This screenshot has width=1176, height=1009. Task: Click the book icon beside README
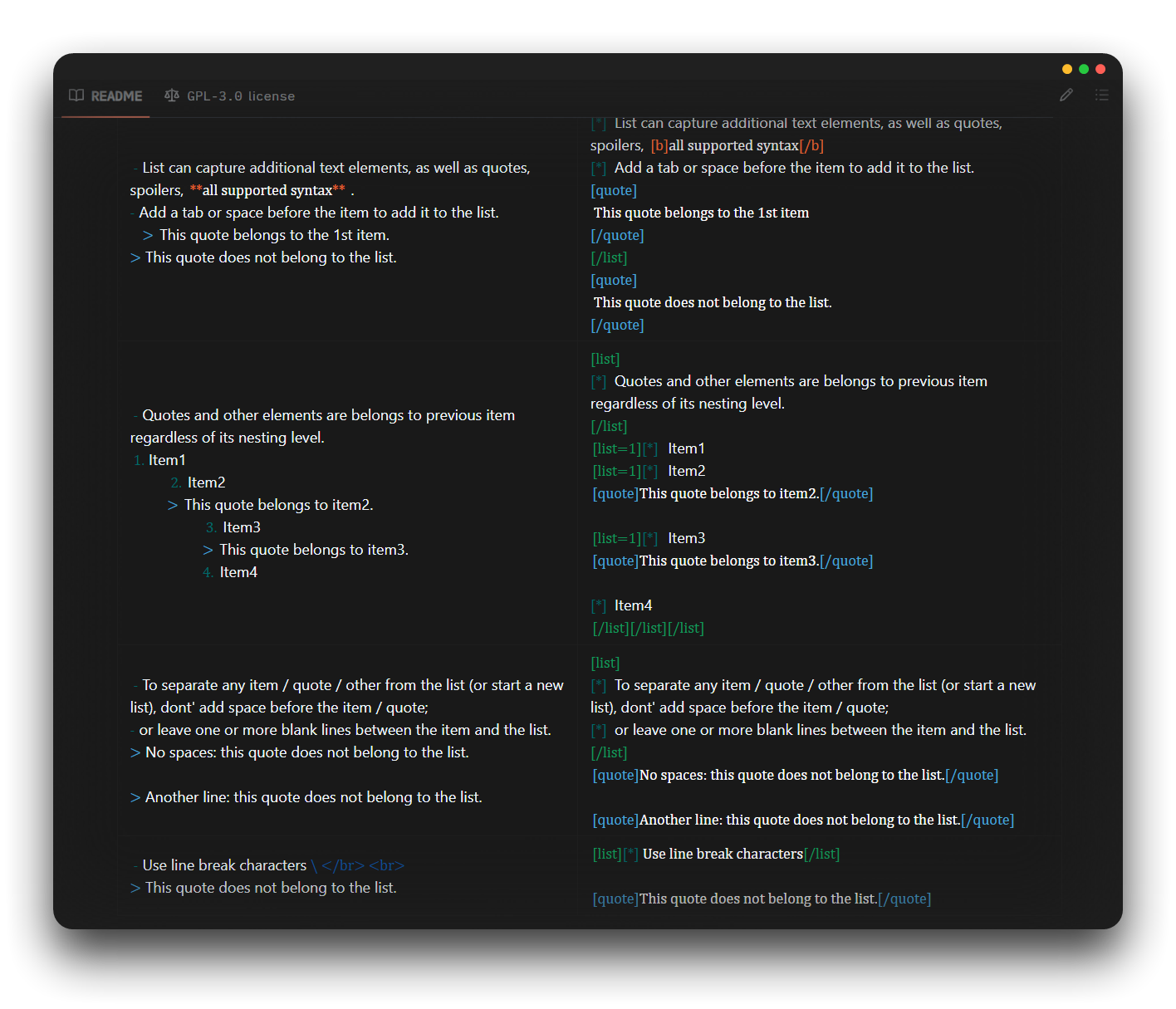pyautogui.click(x=76, y=96)
